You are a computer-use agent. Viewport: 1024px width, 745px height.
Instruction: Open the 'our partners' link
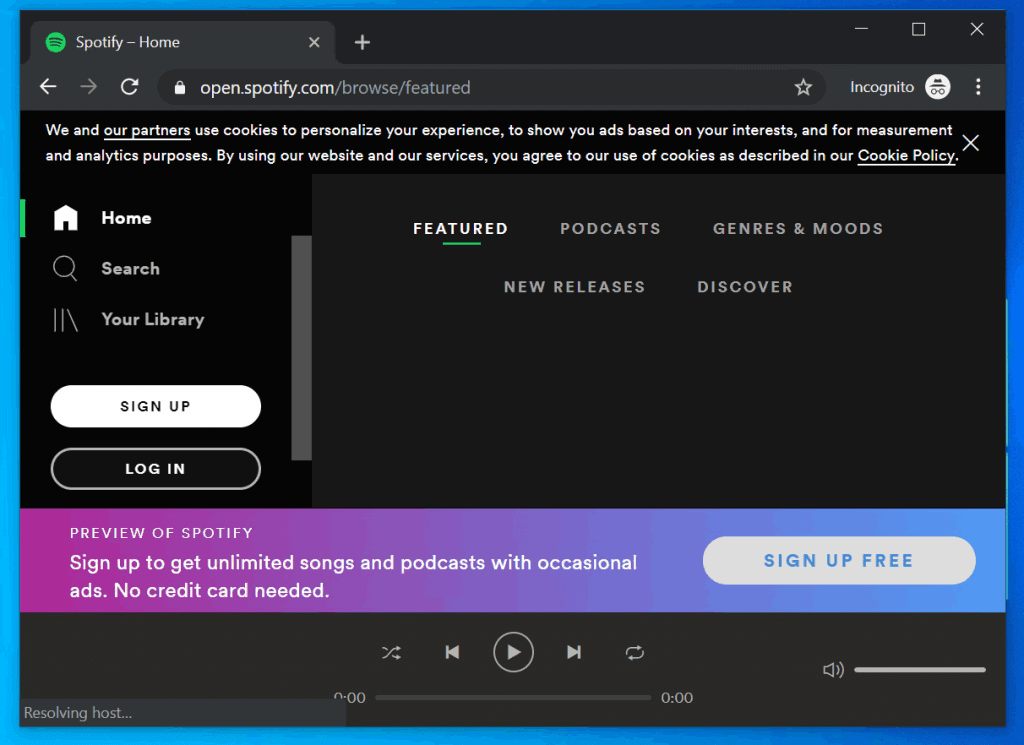click(x=147, y=130)
